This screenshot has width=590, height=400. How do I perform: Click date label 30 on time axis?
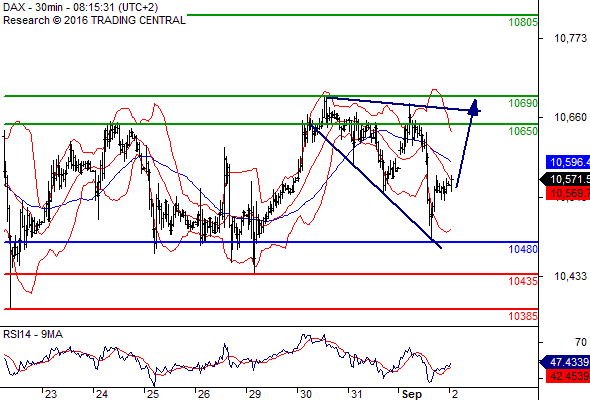(306, 394)
